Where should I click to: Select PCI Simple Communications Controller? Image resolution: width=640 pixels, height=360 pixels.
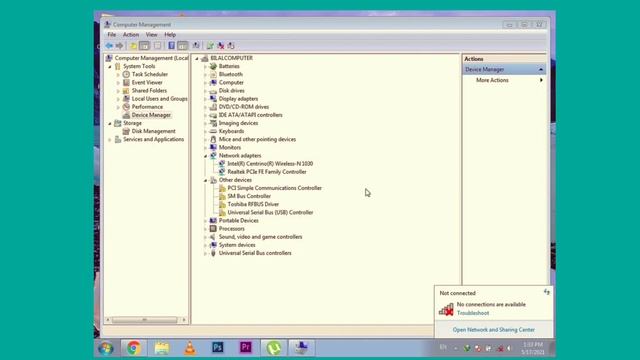pos(275,188)
